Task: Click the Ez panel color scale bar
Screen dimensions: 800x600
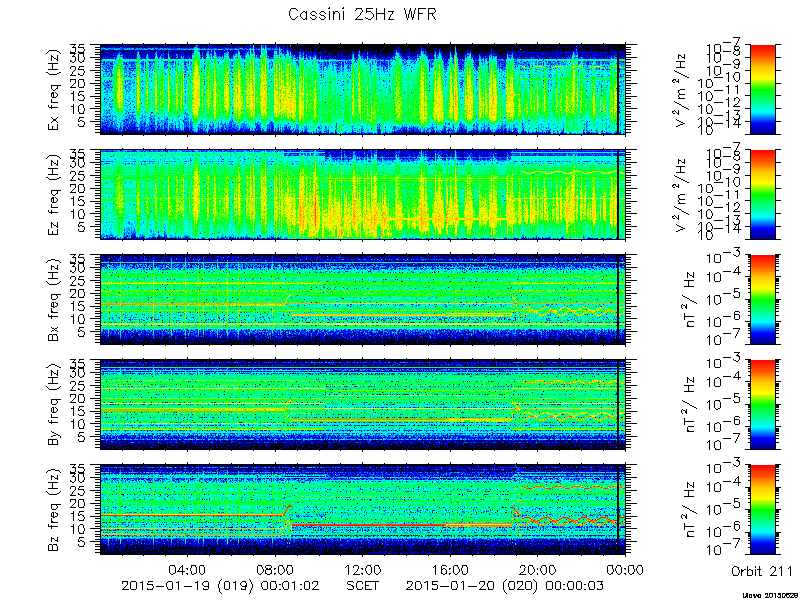Action: [x=762, y=194]
